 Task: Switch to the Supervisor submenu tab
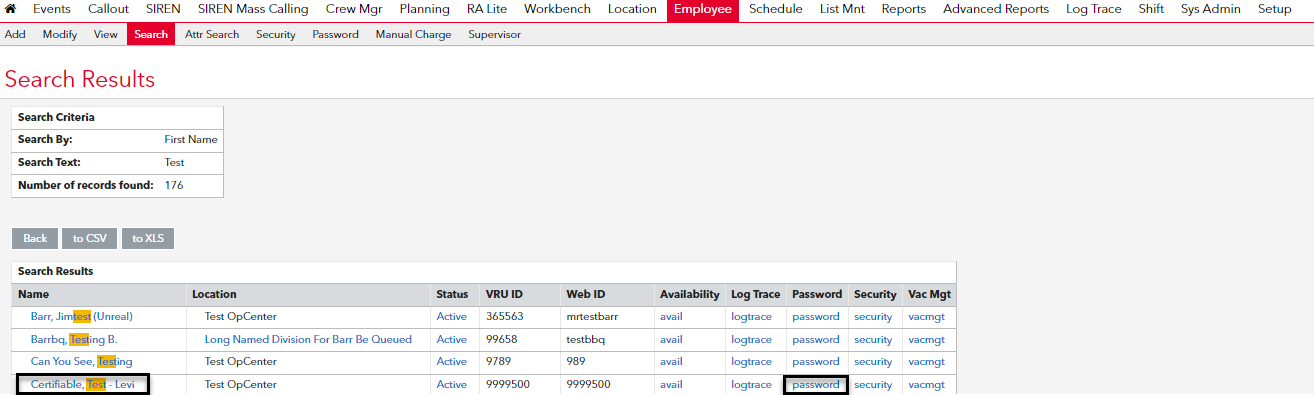coord(494,34)
